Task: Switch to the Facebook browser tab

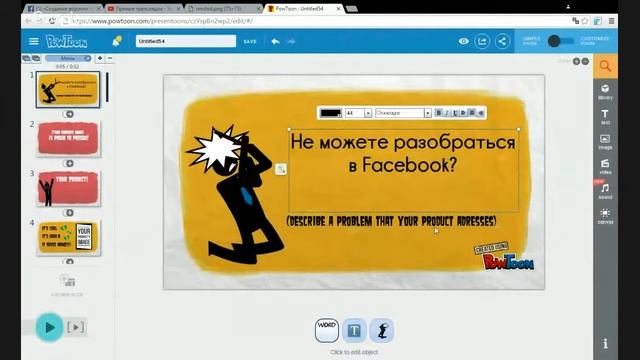Action: tap(63, 8)
